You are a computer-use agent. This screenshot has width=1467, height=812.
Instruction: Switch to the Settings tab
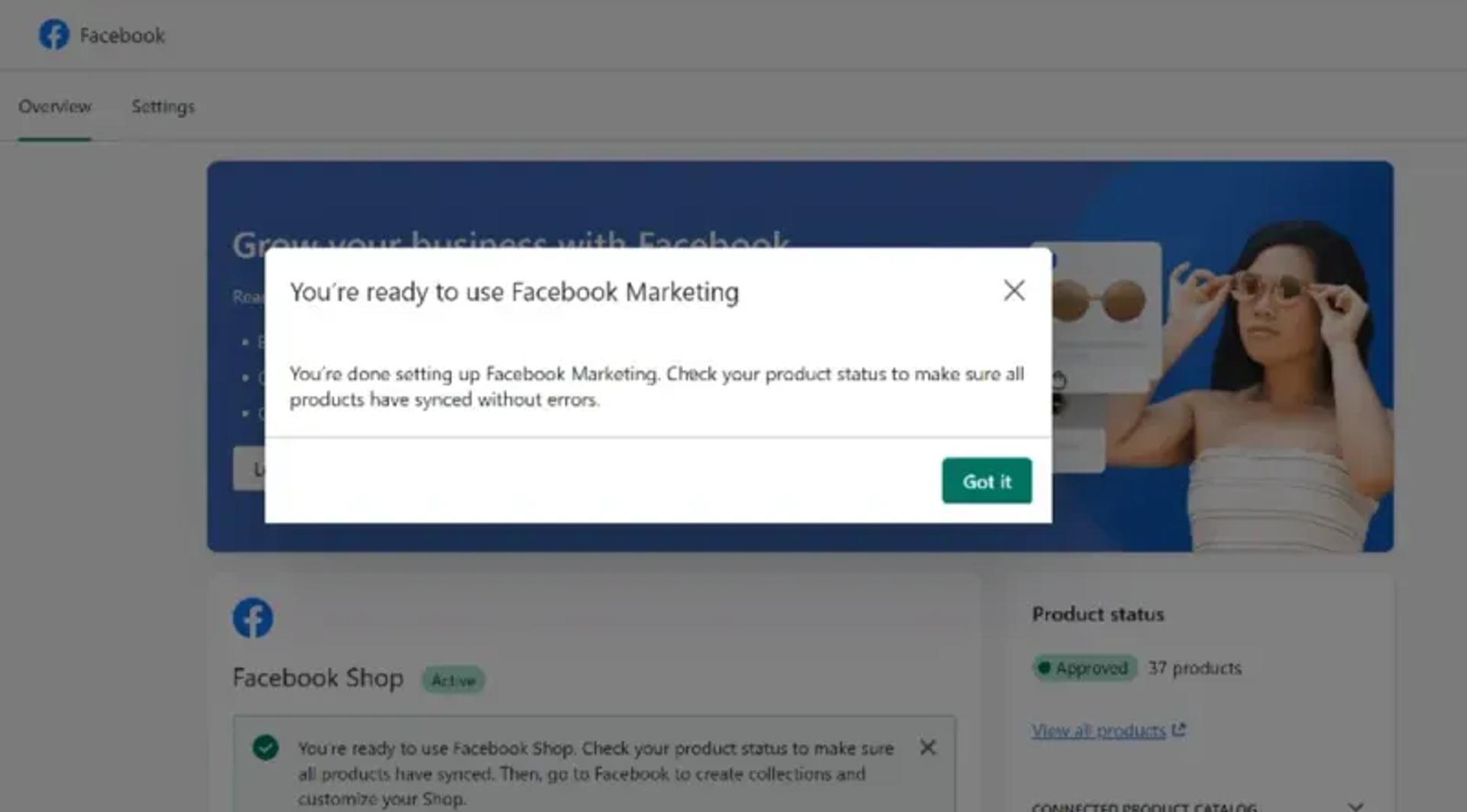tap(163, 106)
